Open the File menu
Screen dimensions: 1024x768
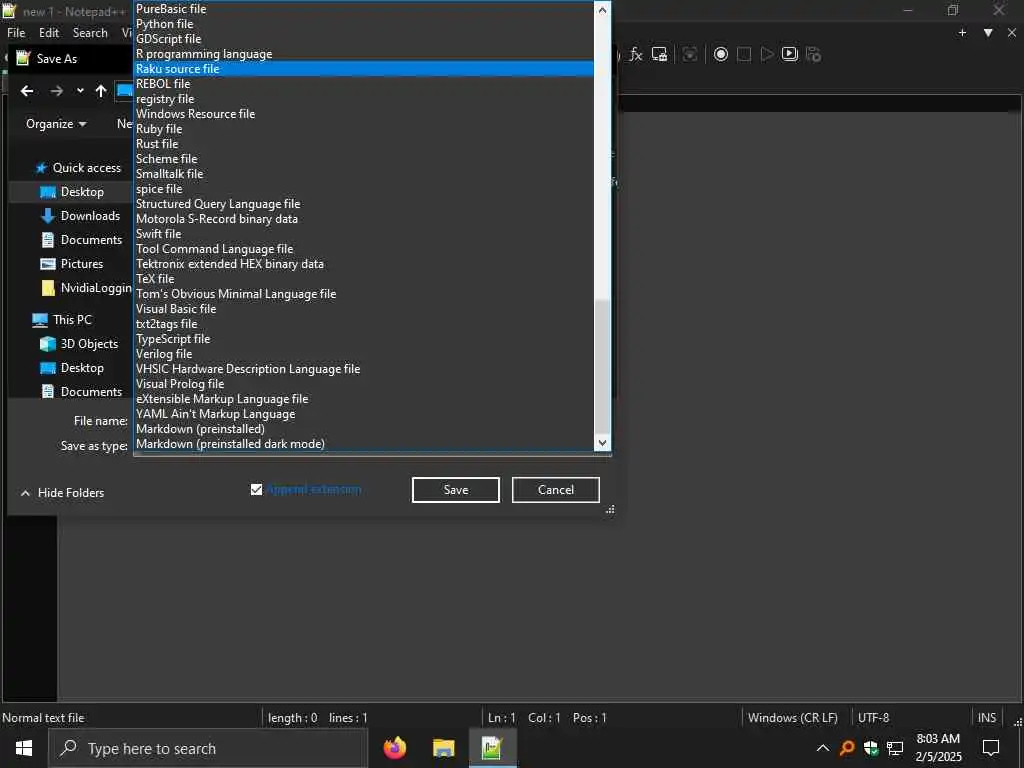point(16,33)
